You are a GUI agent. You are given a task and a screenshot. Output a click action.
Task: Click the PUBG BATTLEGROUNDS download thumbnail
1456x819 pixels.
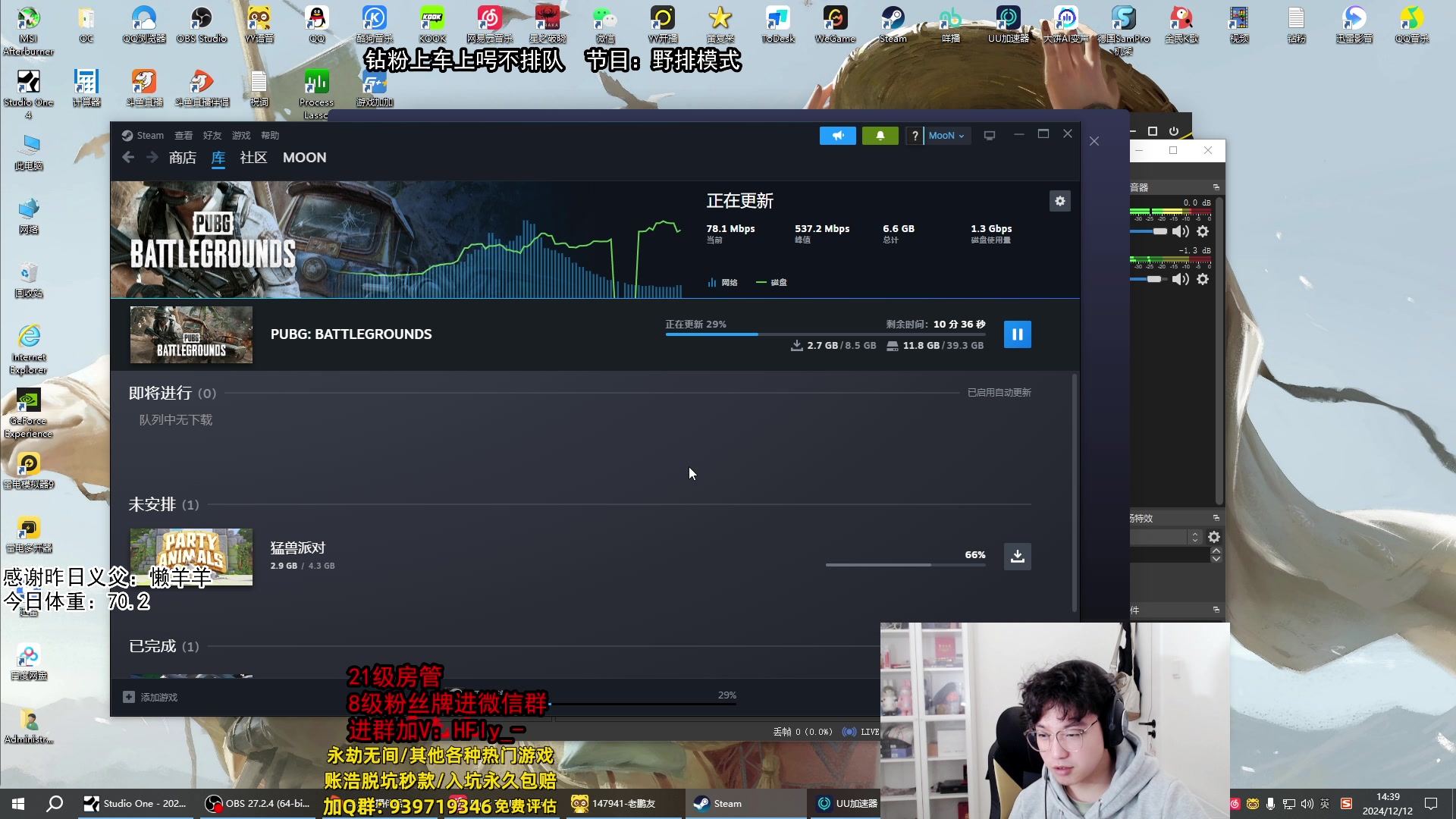(191, 334)
